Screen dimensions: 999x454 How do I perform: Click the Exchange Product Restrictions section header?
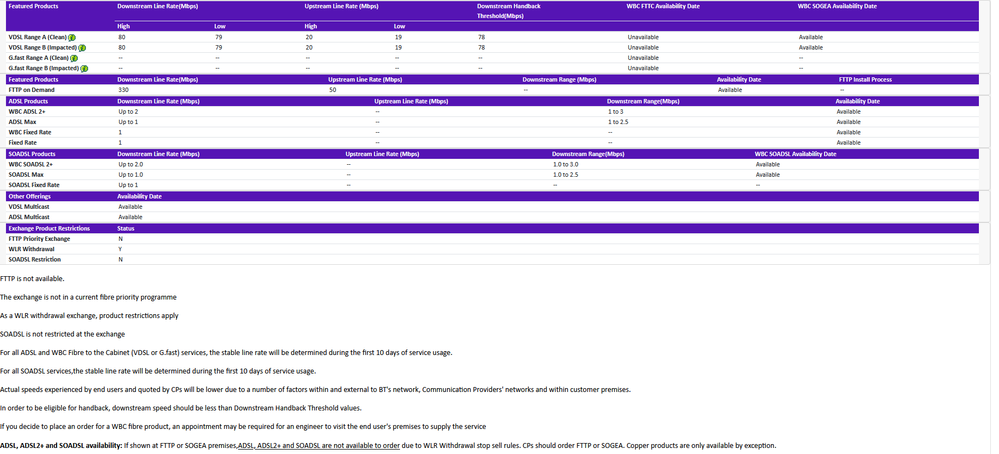49,228
